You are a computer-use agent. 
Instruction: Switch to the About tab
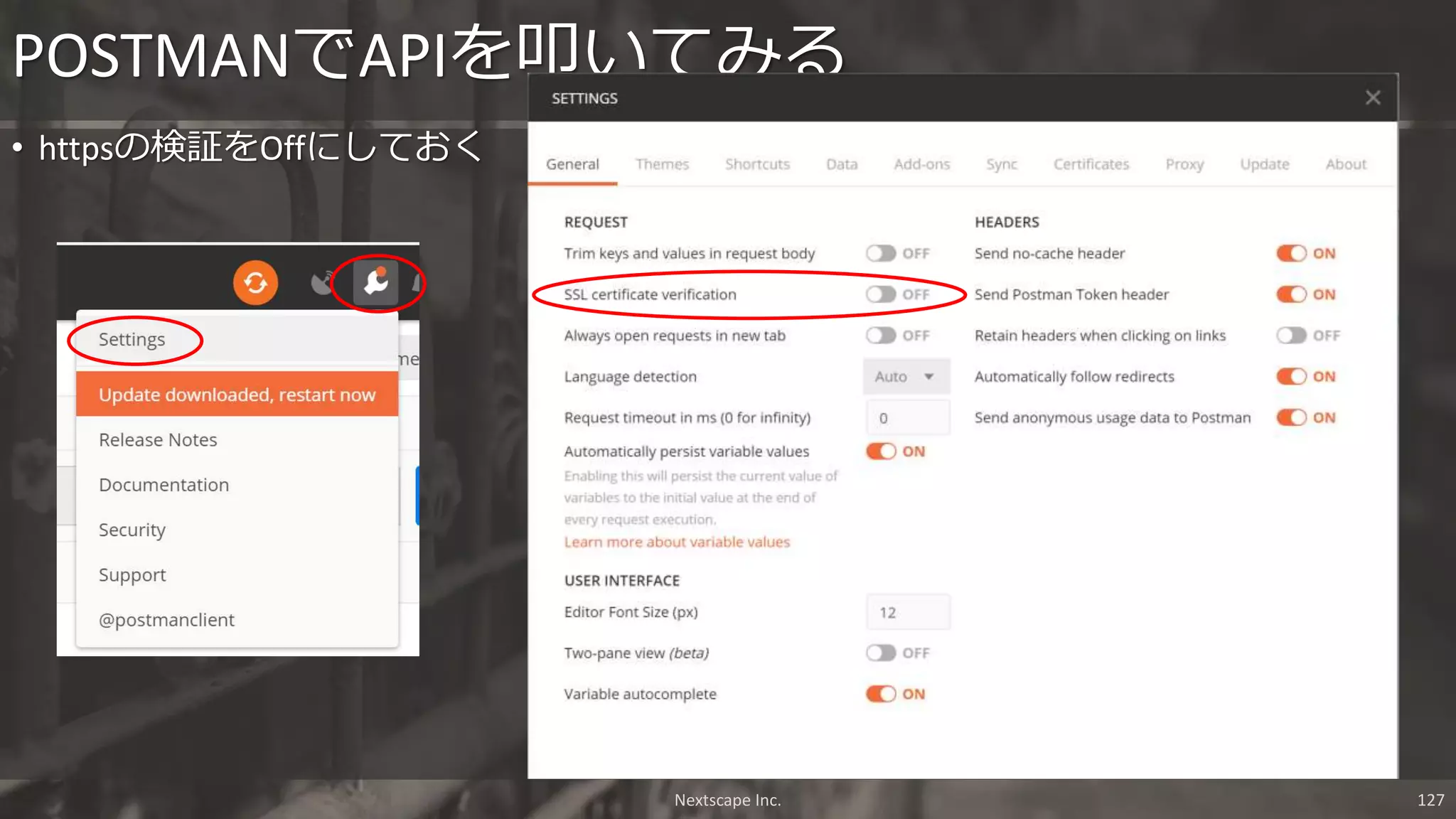click(1346, 164)
